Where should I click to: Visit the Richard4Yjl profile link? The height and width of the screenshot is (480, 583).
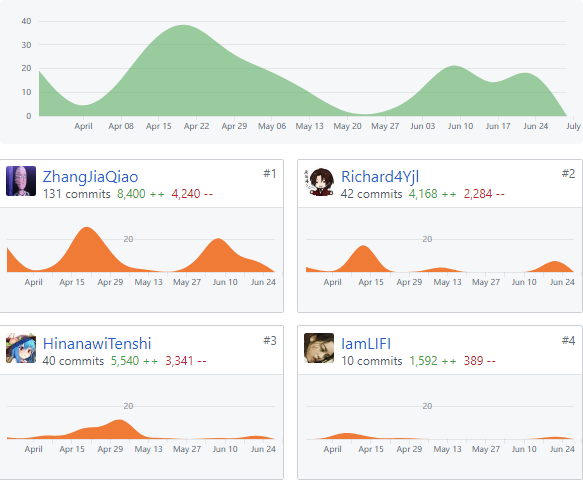pyautogui.click(x=380, y=177)
